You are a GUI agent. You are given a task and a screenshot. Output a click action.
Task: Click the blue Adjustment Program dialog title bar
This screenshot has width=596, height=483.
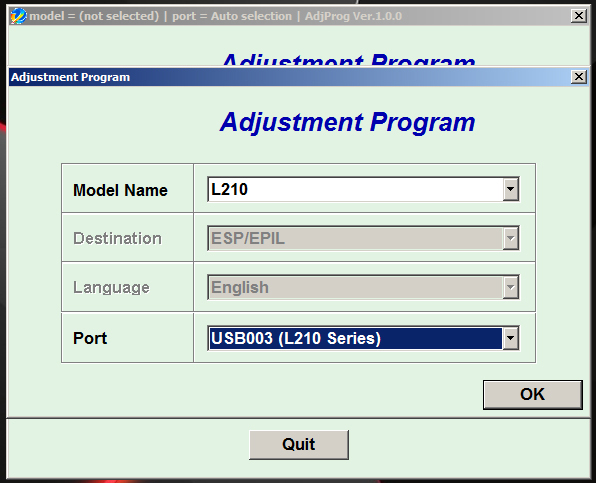[x=289, y=77]
